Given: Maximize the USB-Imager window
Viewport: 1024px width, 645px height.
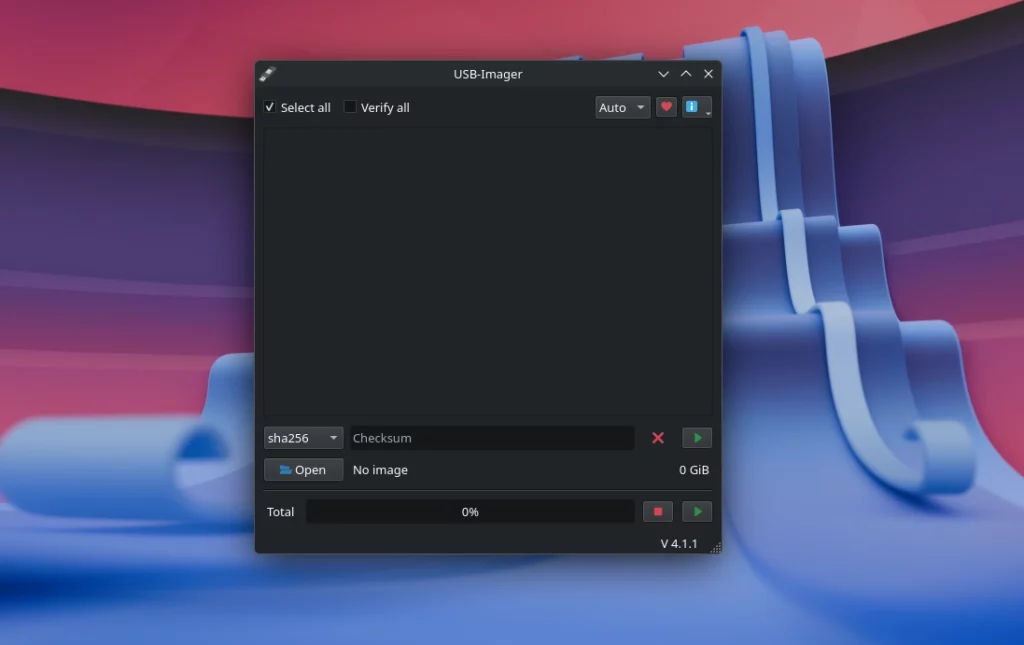Looking at the screenshot, I should click(x=686, y=74).
